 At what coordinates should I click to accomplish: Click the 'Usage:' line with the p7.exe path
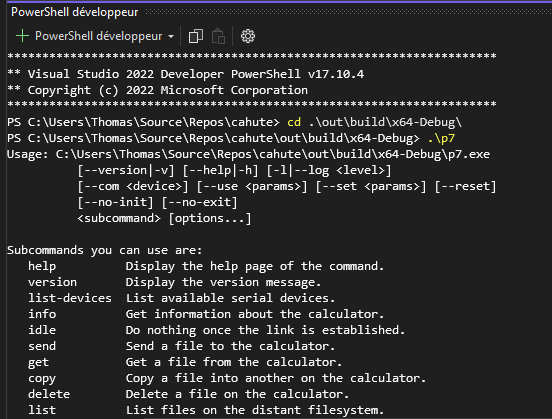click(x=248, y=154)
